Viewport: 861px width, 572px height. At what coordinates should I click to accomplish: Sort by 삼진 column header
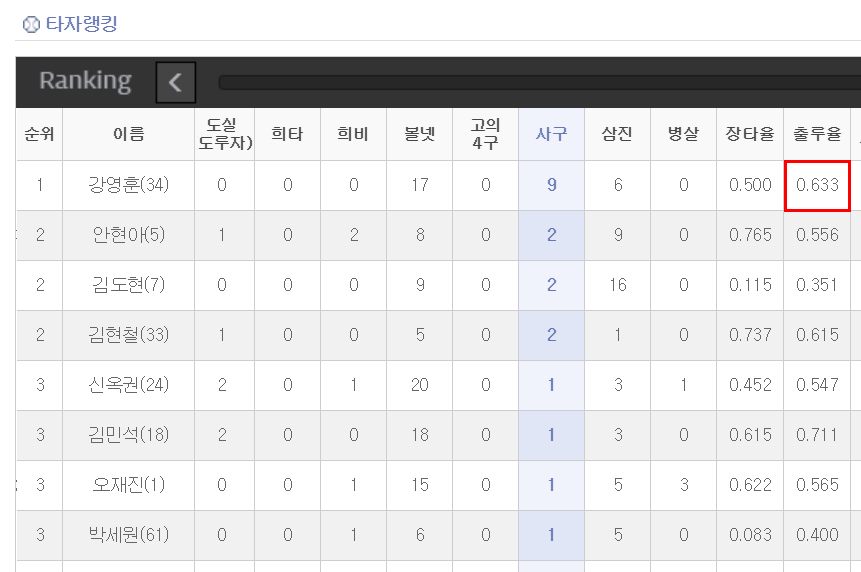tap(617, 134)
